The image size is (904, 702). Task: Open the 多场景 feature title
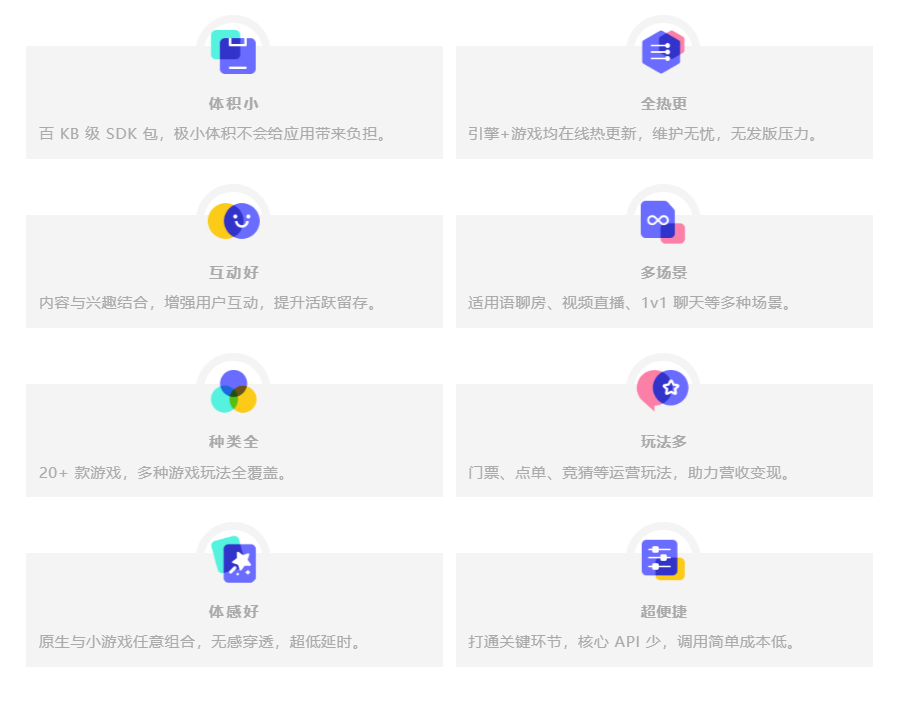(x=664, y=273)
